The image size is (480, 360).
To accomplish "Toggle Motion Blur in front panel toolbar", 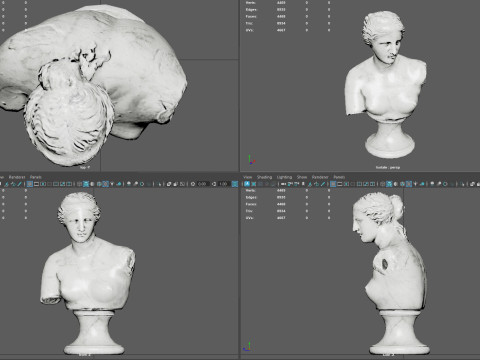I will click(135, 184).
